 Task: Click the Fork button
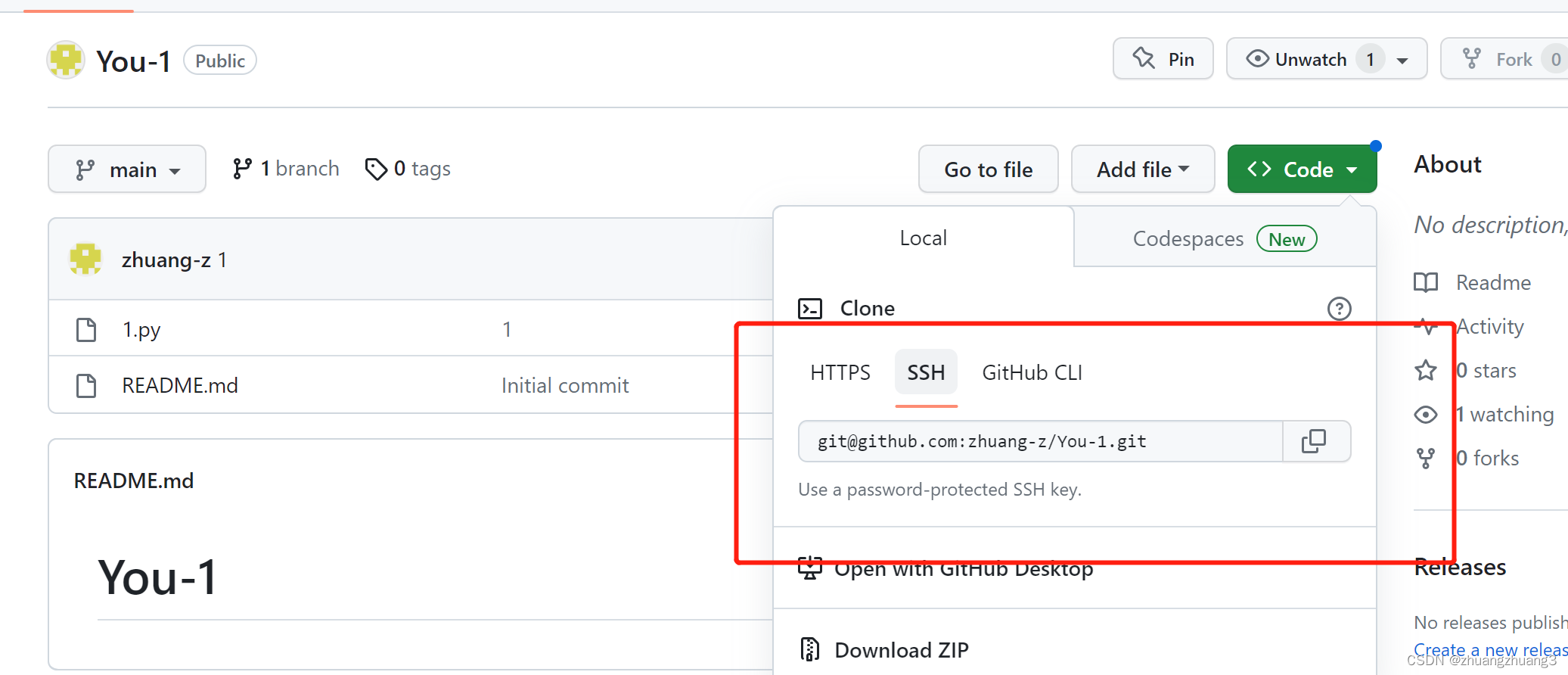click(1504, 59)
